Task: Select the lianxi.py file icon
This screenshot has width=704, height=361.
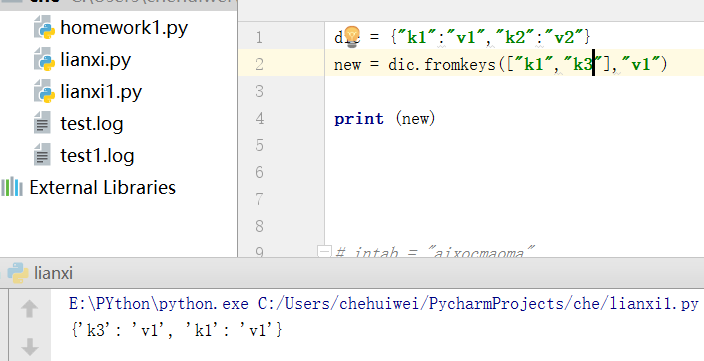Action: pos(44,60)
